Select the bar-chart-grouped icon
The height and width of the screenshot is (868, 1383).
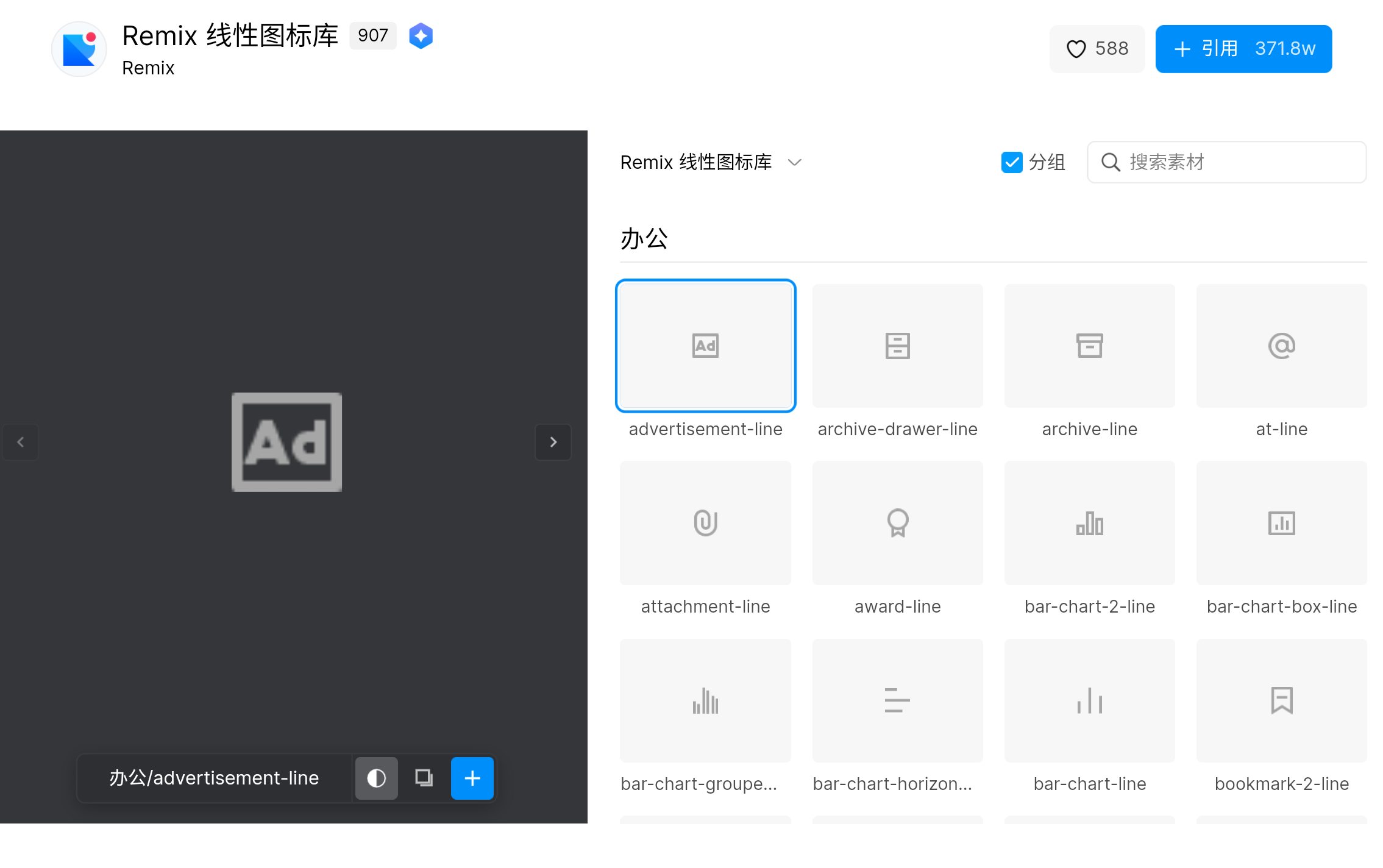(705, 700)
